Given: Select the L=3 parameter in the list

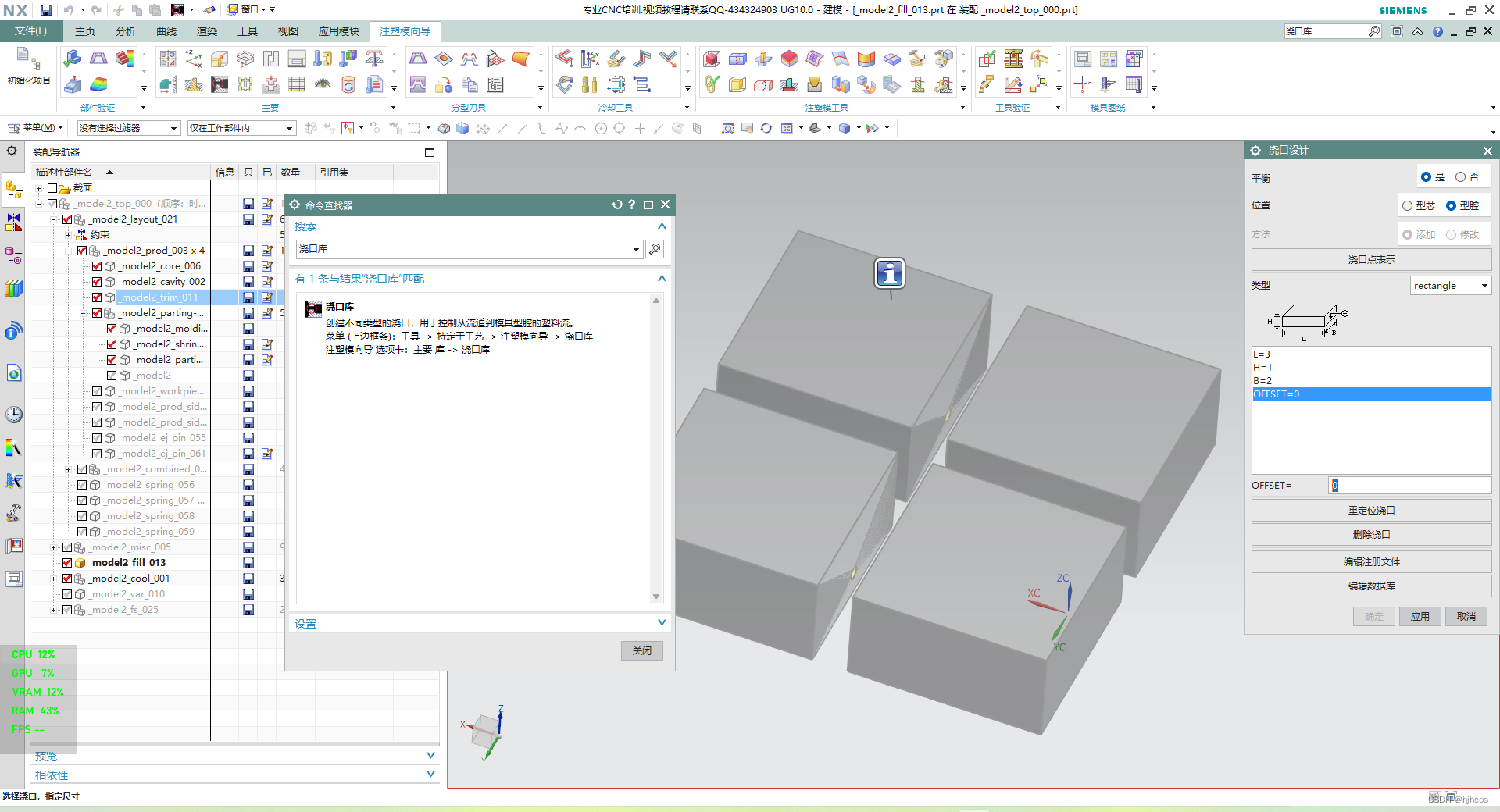Looking at the screenshot, I should click(x=1371, y=354).
